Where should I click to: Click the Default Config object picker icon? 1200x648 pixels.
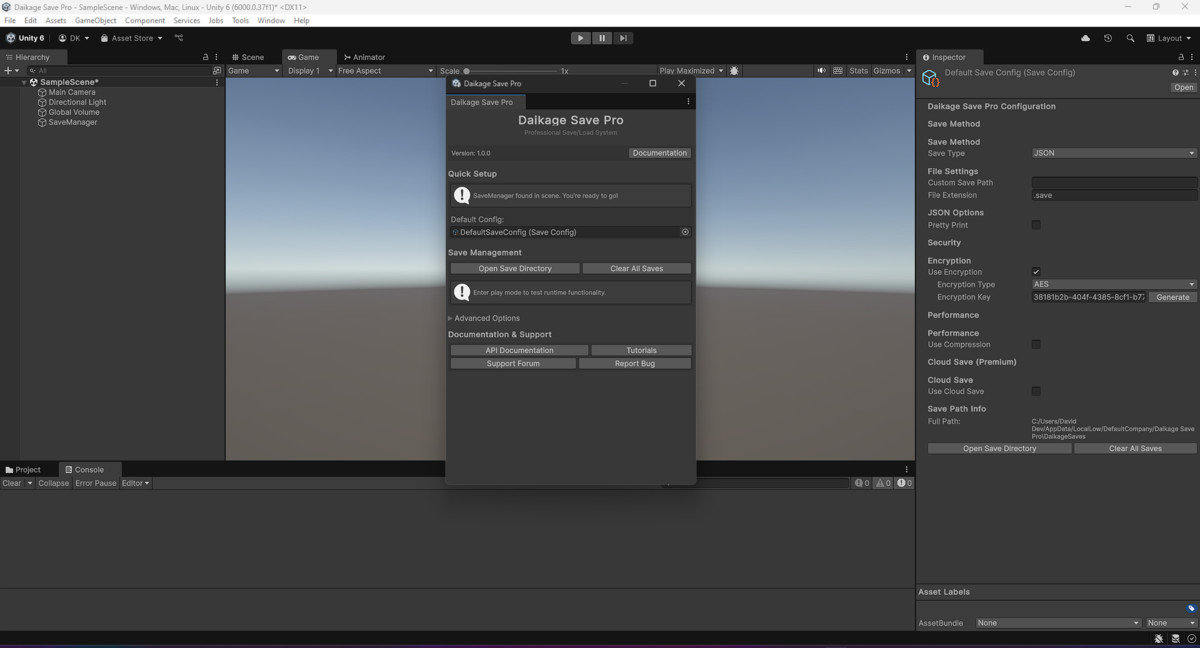(685, 232)
